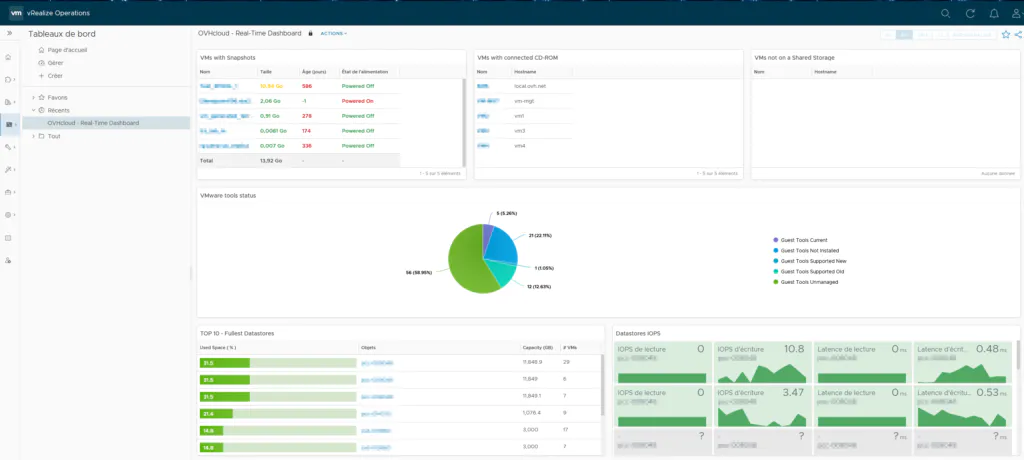Expand the Tout folder node
The height and width of the screenshot is (460, 1024).
[x=33, y=136]
